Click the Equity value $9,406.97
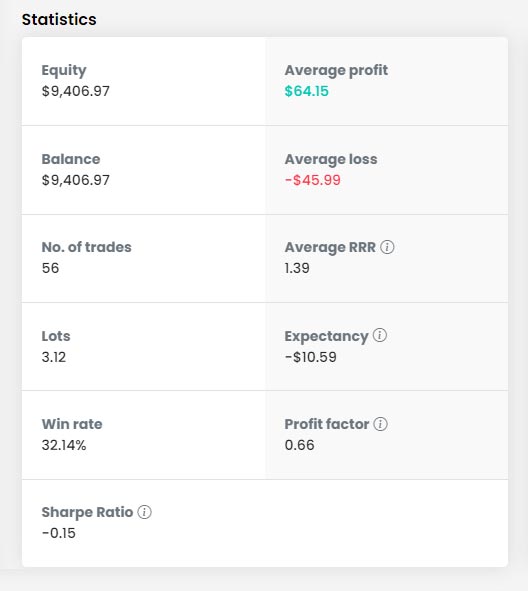The width and height of the screenshot is (528, 591). click(76, 91)
